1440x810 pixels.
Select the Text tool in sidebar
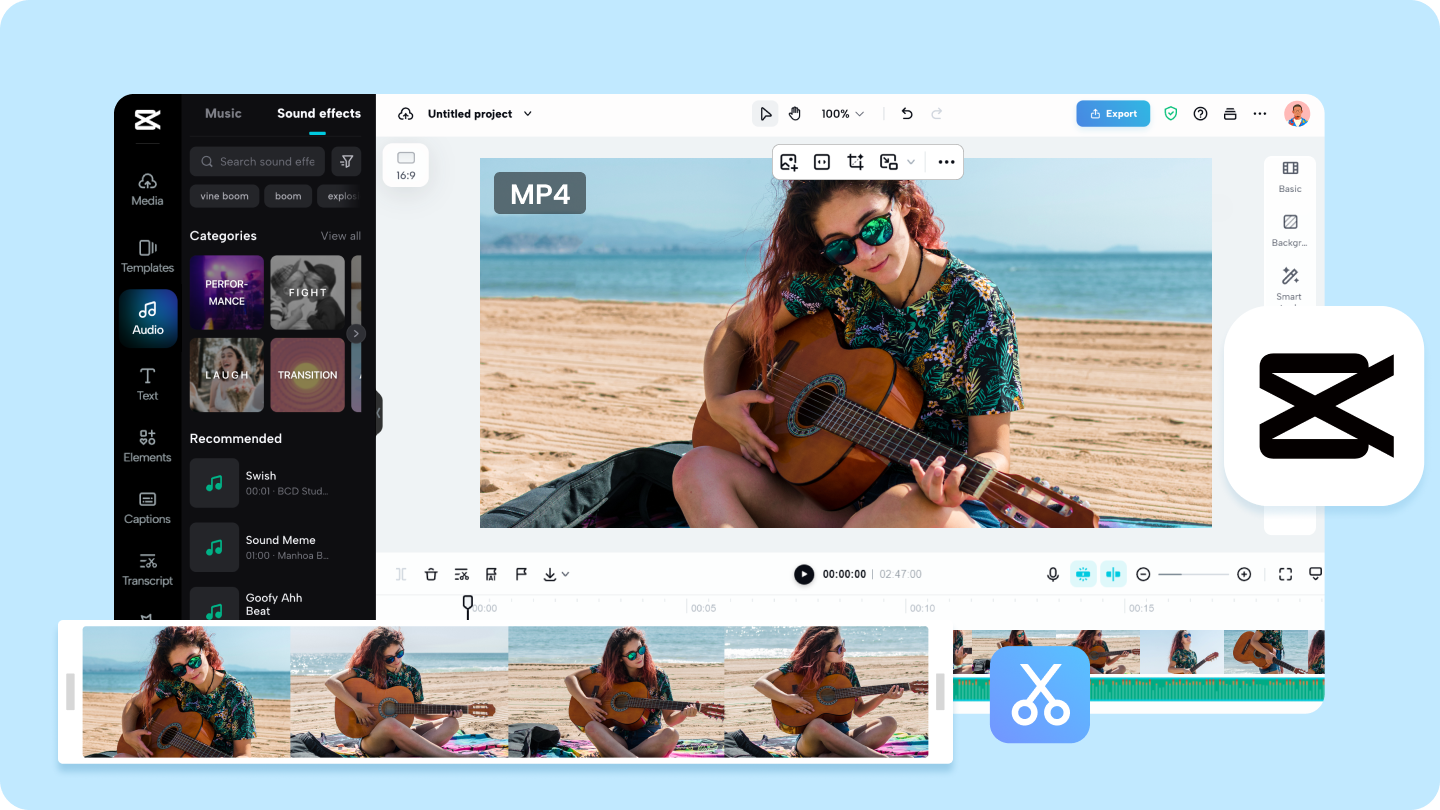coord(147,383)
